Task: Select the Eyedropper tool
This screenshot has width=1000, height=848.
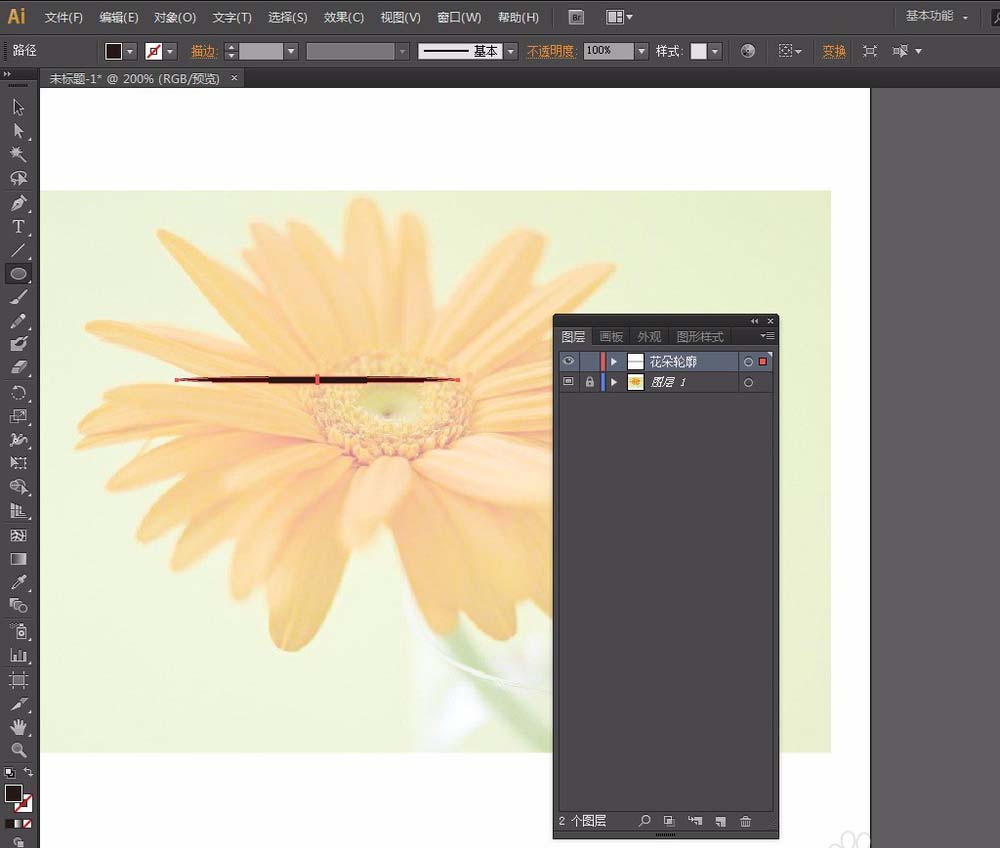Action: (x=18, y=582)
